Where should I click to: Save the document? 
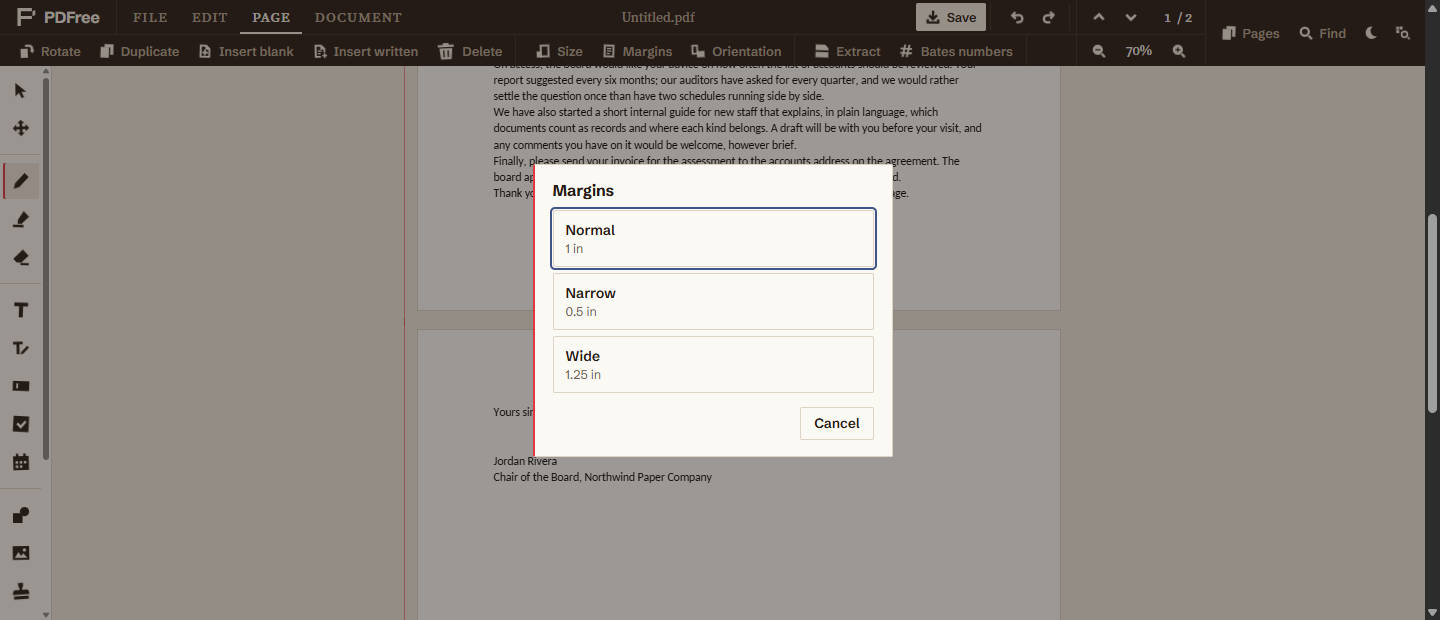951,17
